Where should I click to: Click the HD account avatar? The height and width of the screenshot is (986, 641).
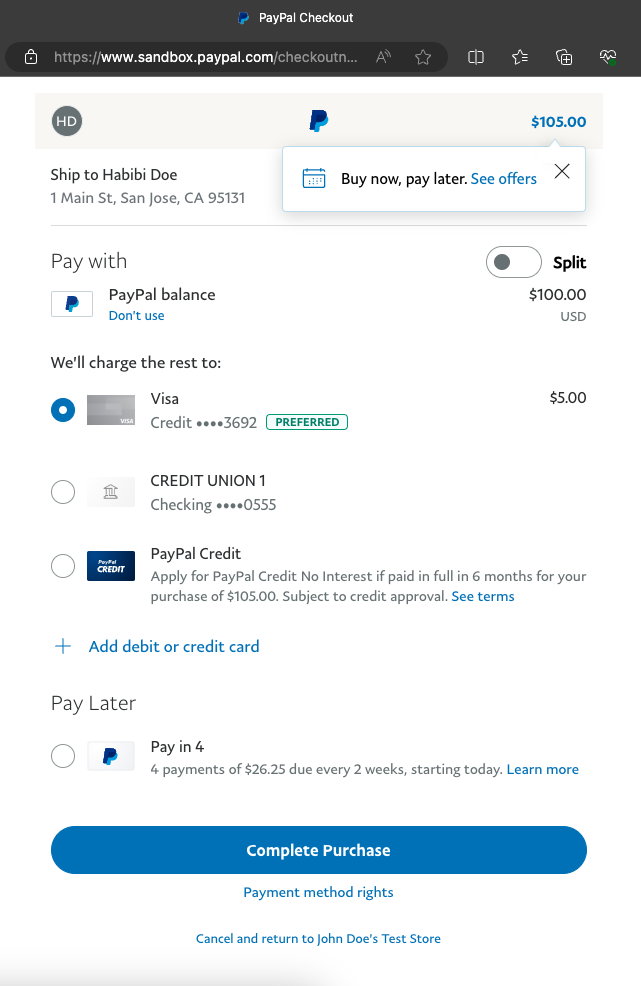tap(66, 122)
